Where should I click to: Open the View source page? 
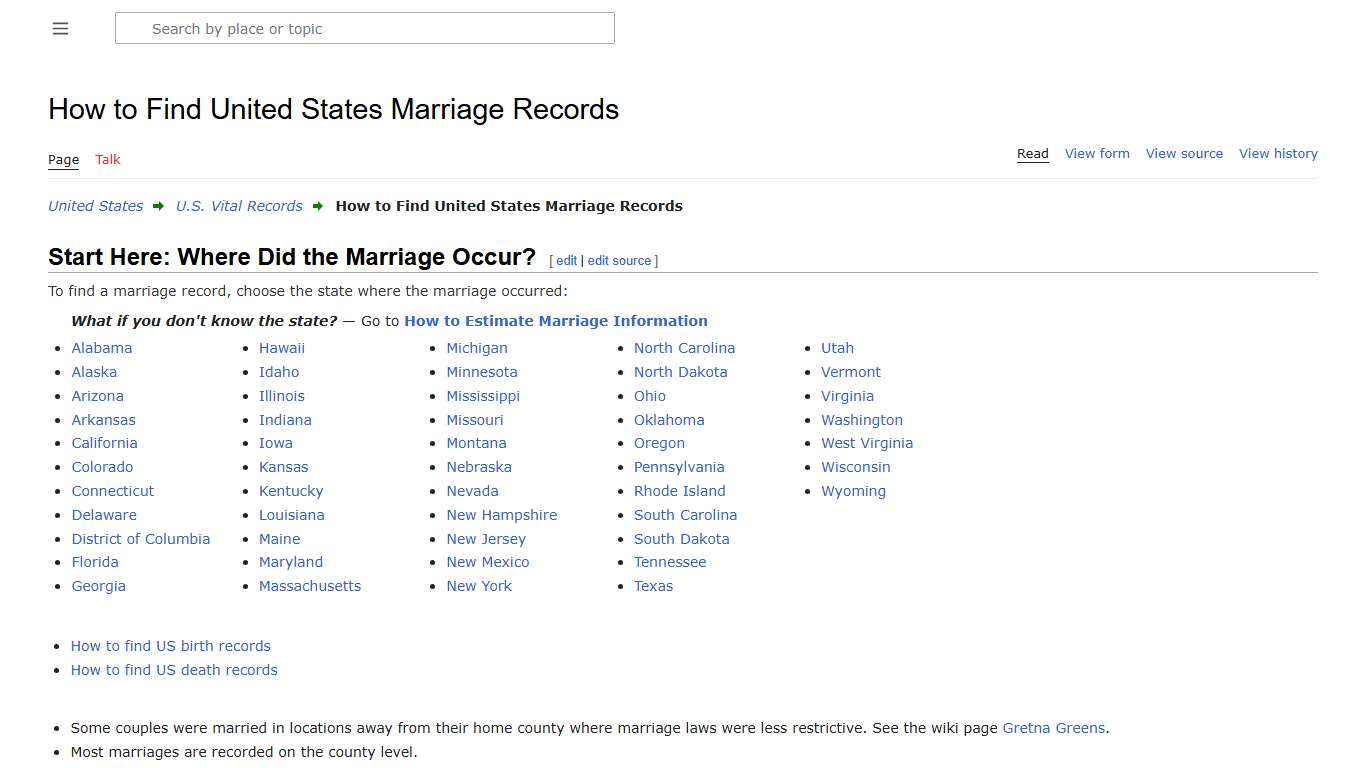point(1184,153)
